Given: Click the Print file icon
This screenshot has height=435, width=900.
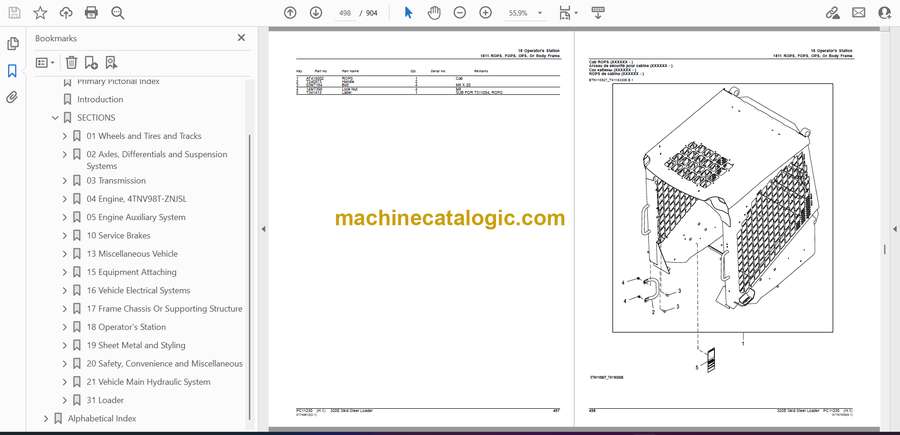Looking at the screenshot, I should click(x=92, y=13).
